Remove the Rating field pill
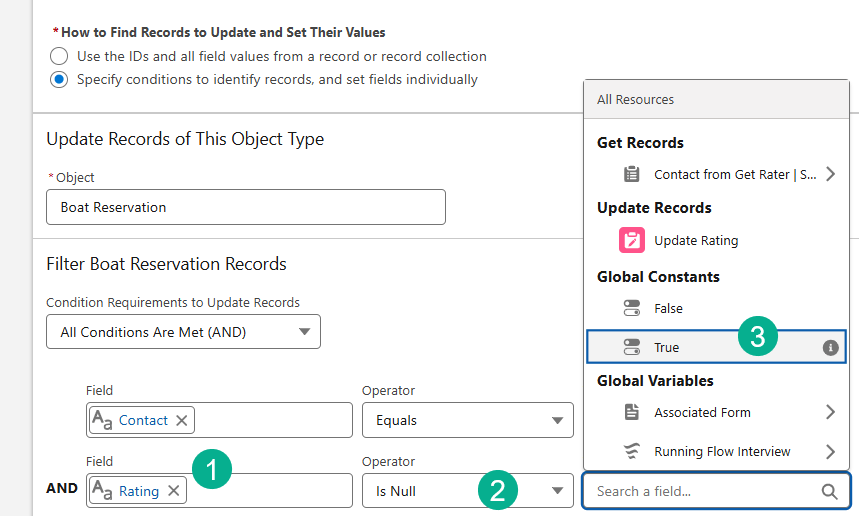 point(173,490)
